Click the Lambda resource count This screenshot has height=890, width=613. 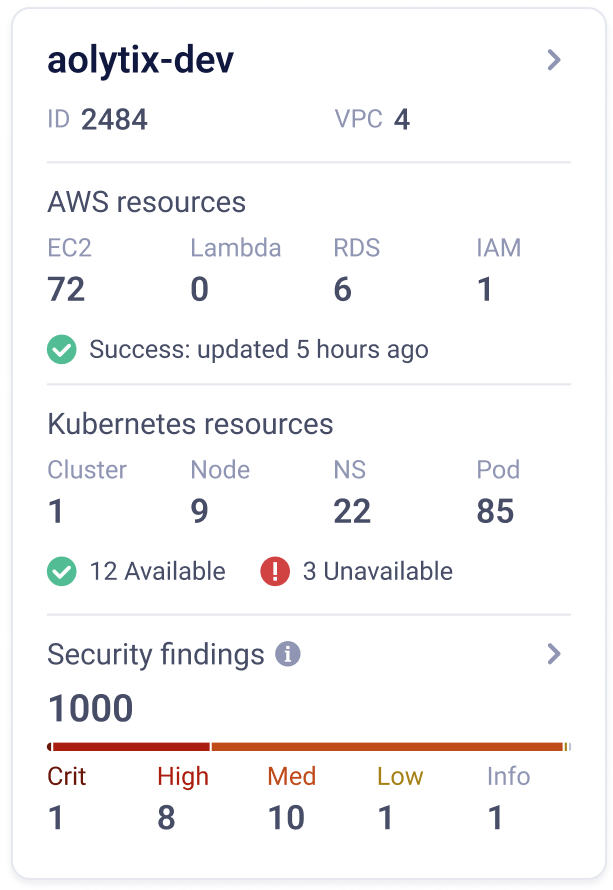(200, 290)
